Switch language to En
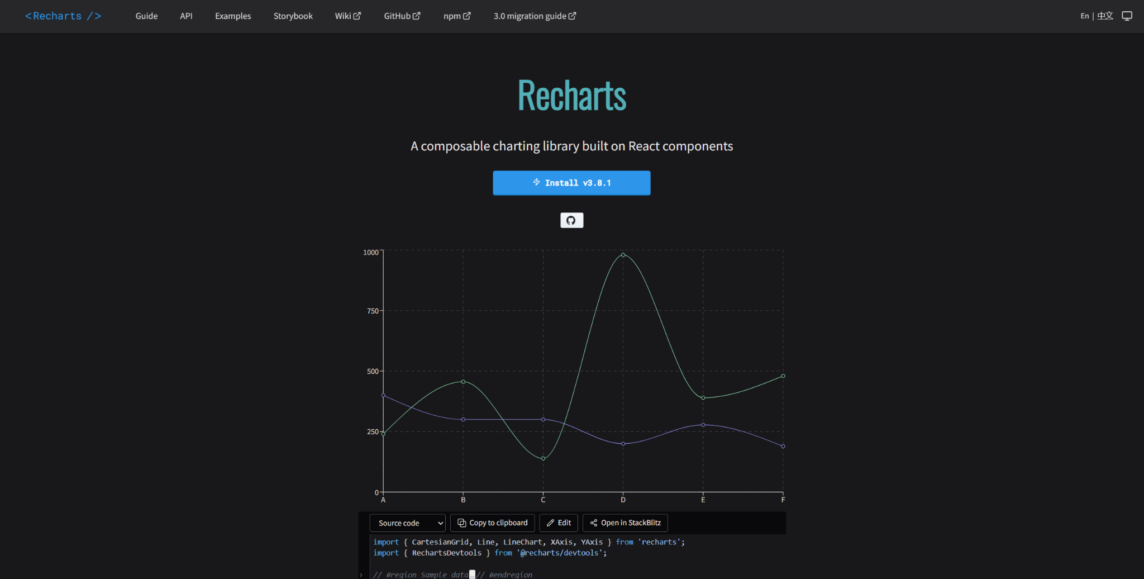 point(1085,16)
